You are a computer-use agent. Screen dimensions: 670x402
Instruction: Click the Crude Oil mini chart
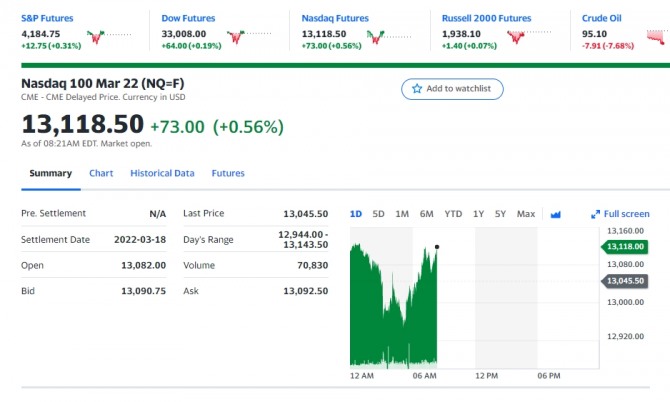click(x=656, y=38)
